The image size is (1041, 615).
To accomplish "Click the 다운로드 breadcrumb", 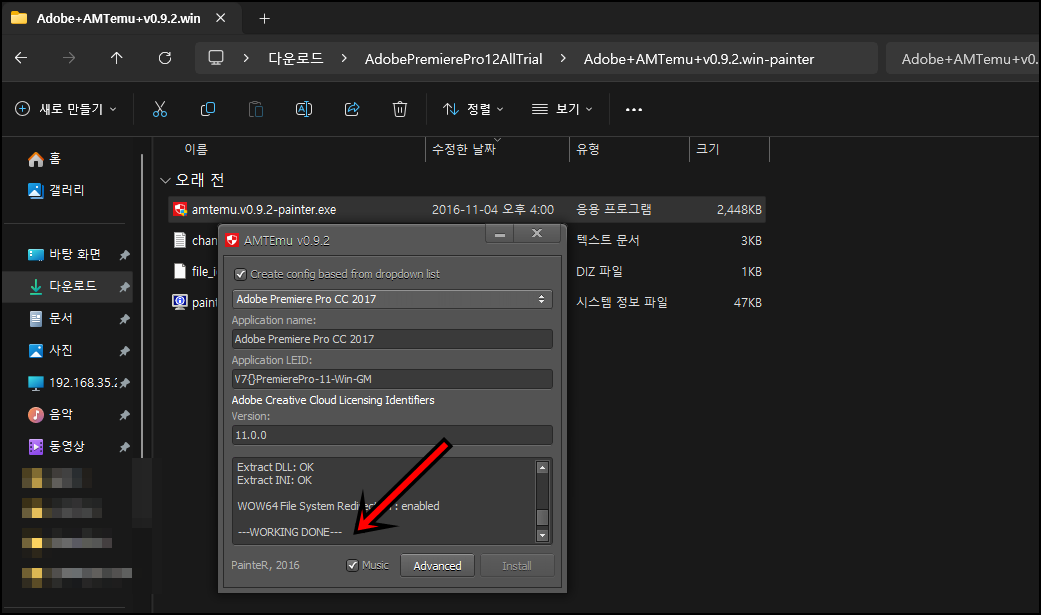I will click(x=295, y=58).
